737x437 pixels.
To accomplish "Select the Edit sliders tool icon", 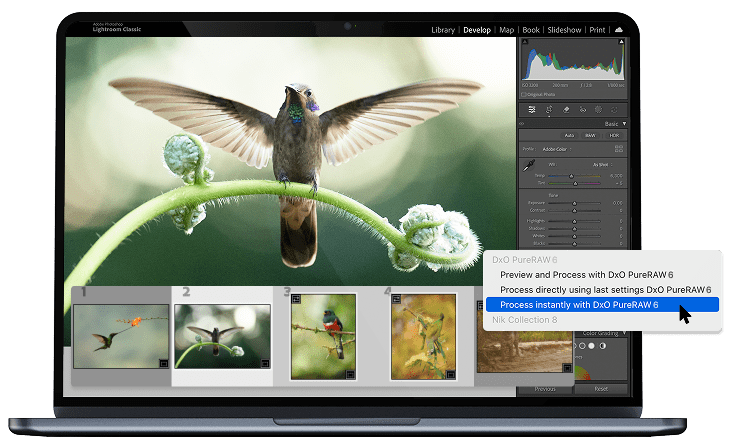I will pos(532,109).
